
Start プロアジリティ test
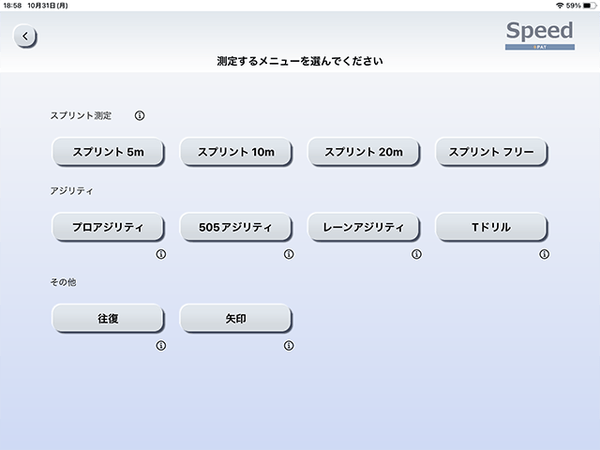tap(107, 228)
